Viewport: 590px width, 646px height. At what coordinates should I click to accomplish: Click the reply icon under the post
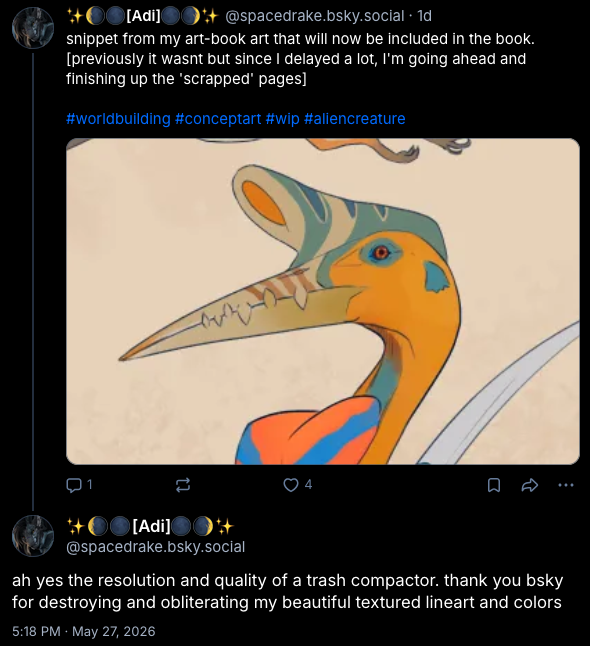point(74,485)
